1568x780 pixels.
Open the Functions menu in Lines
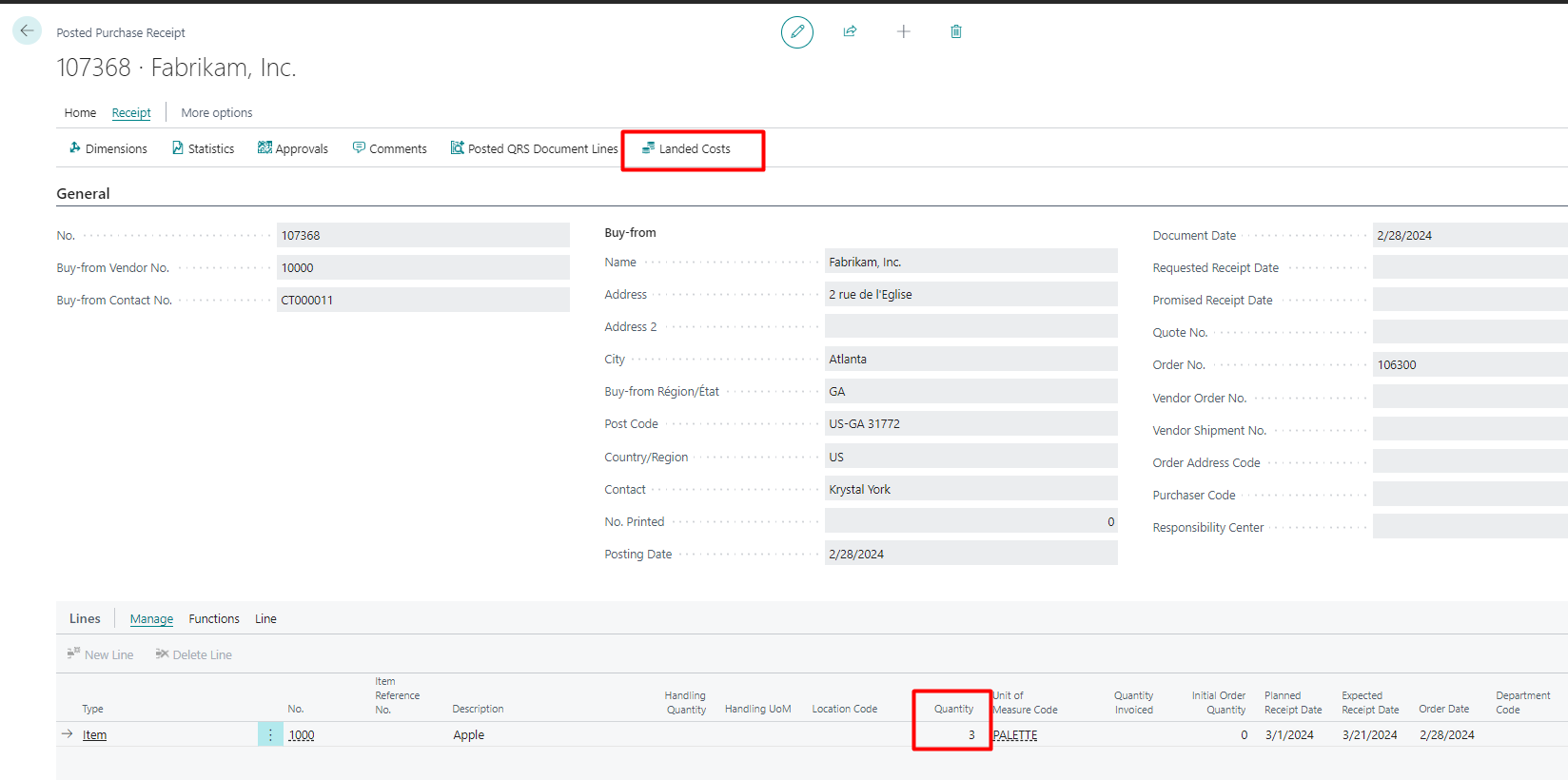coord(214,618)
